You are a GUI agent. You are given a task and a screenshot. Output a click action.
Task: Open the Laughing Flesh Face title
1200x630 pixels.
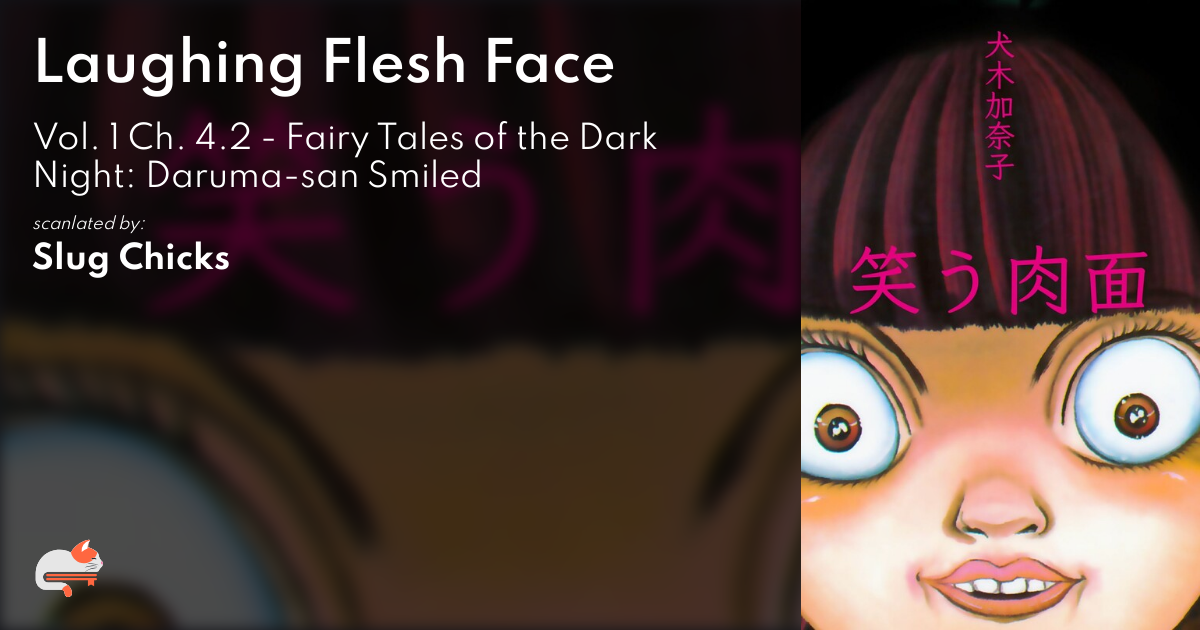click(x=324, y=65)
